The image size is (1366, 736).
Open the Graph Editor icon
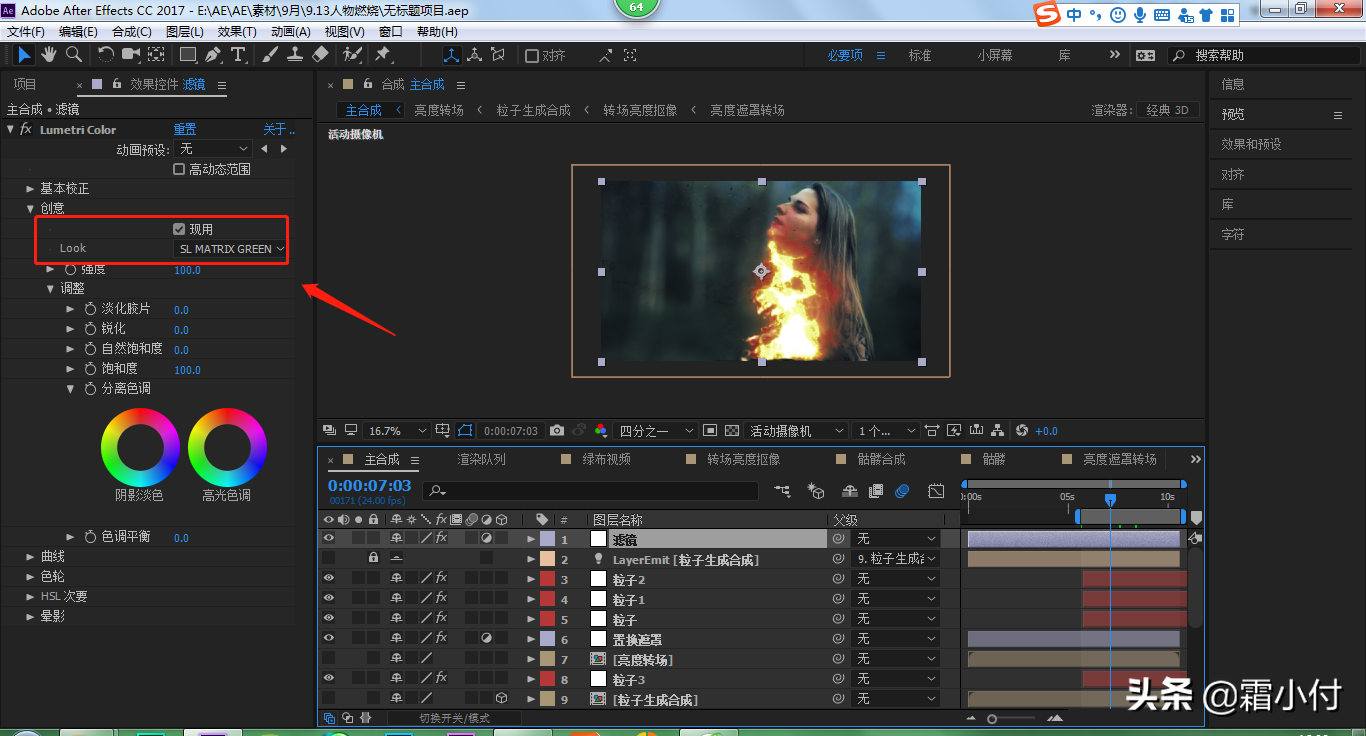coord(936,491)
